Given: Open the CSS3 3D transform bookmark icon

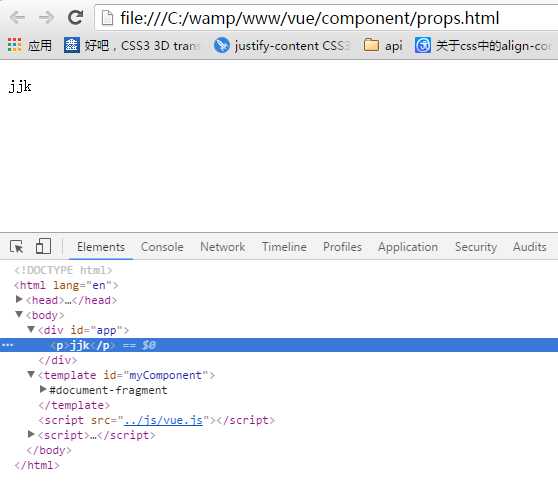Looking at the screenshot, I should (x=72, y=45).
